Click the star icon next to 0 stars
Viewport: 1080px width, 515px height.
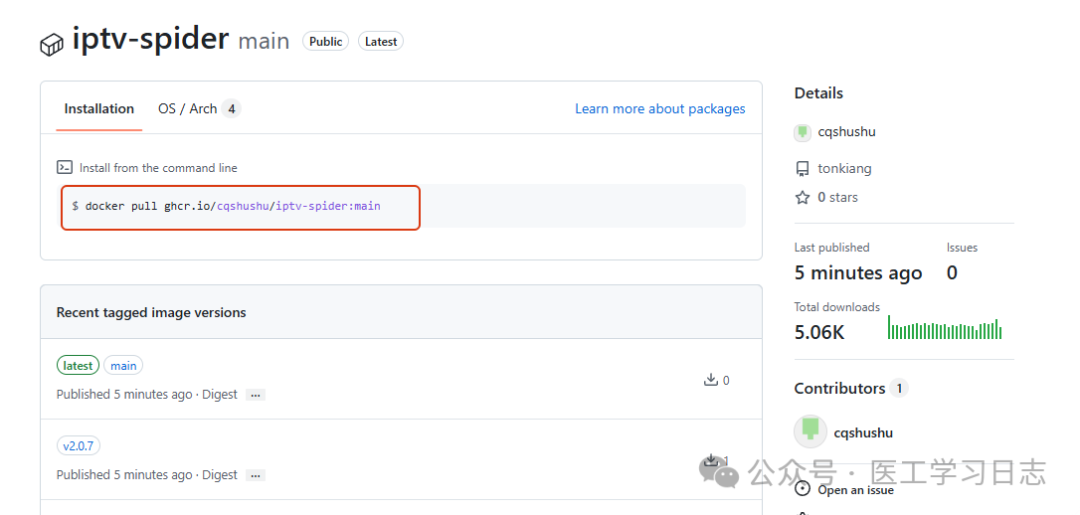[802, 198]
